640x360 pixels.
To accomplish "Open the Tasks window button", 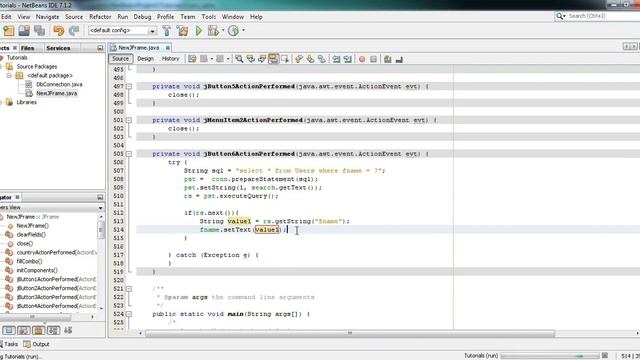I will 9,344.
